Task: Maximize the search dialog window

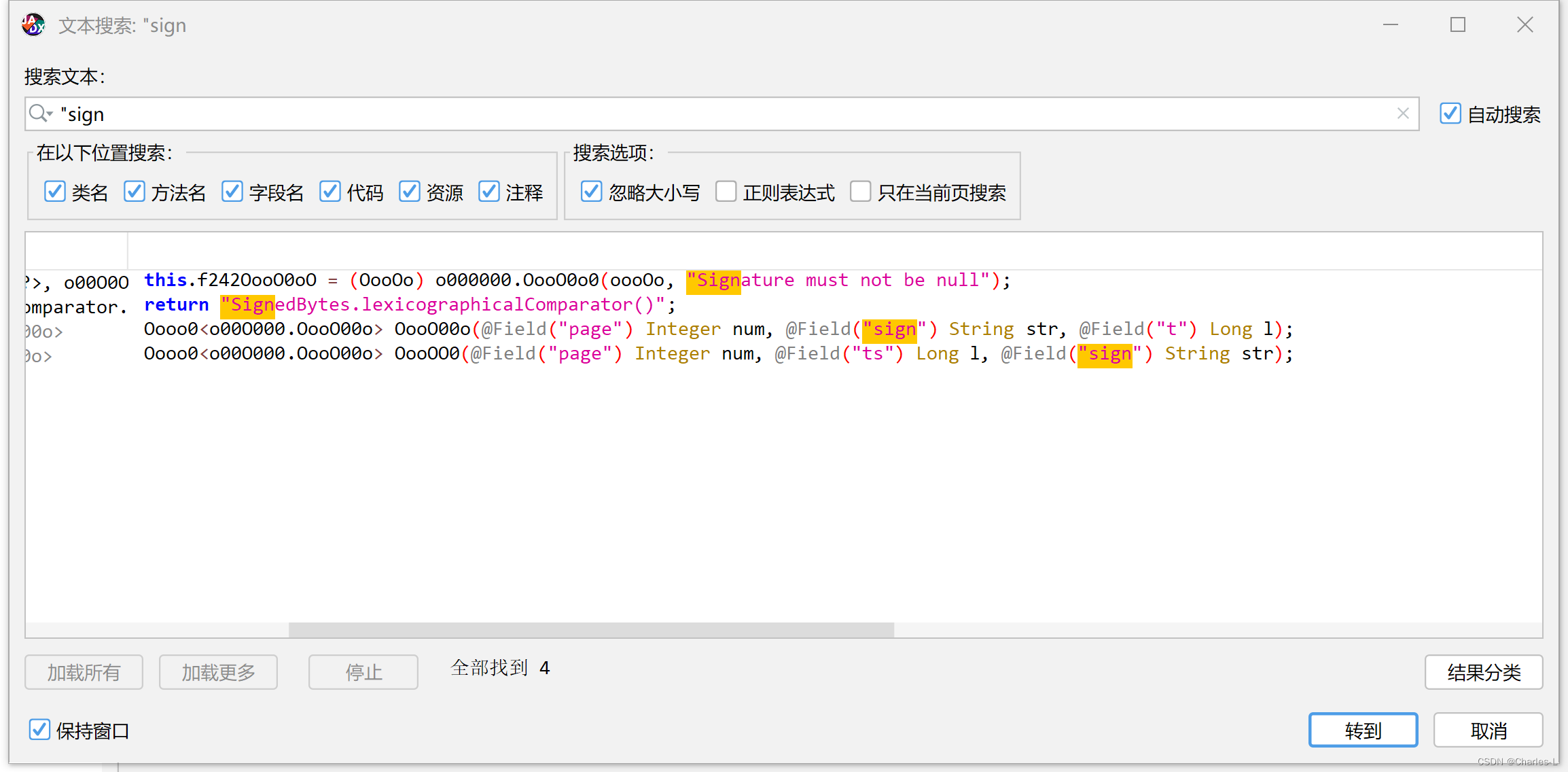Action: [1458, 25]
